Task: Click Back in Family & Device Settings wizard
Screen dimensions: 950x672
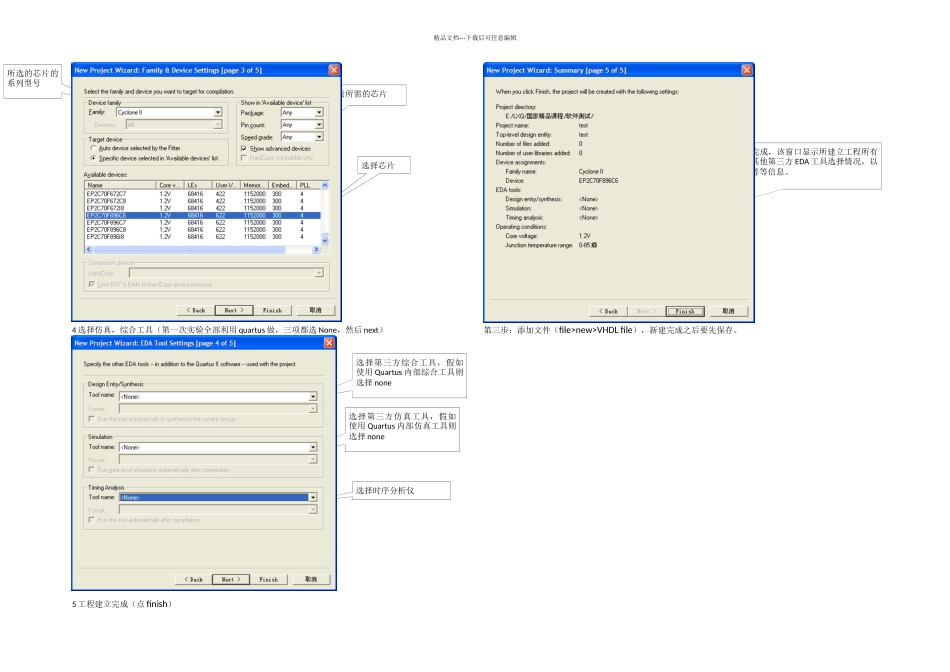Action: 195,310
